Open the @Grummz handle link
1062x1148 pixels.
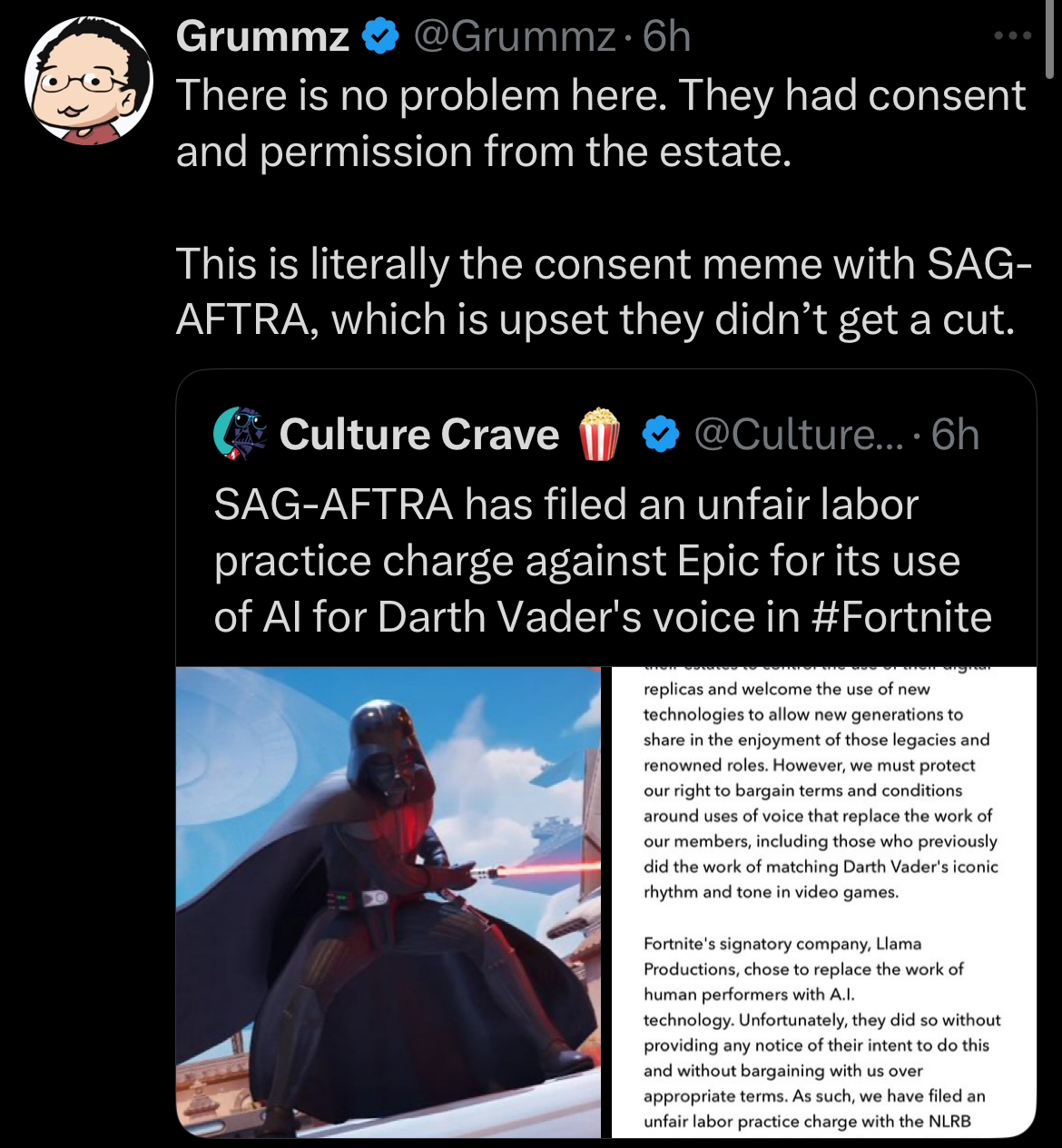point(515,37)
